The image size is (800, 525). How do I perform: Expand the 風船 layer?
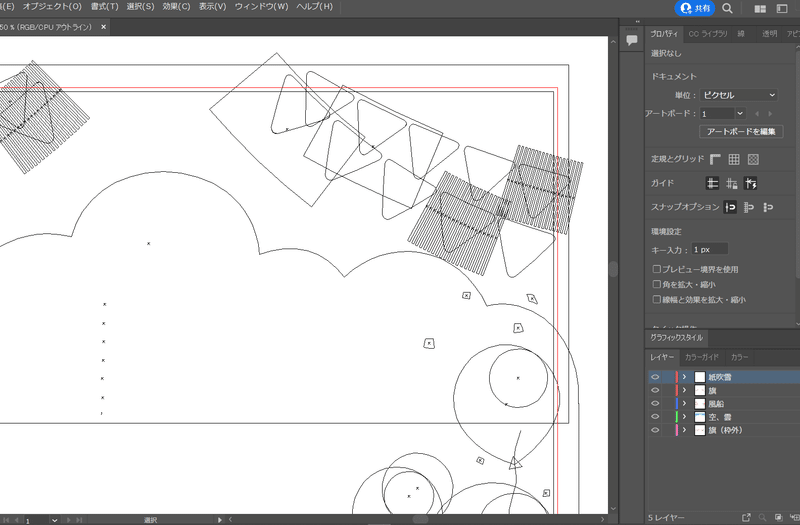[685, 404]
